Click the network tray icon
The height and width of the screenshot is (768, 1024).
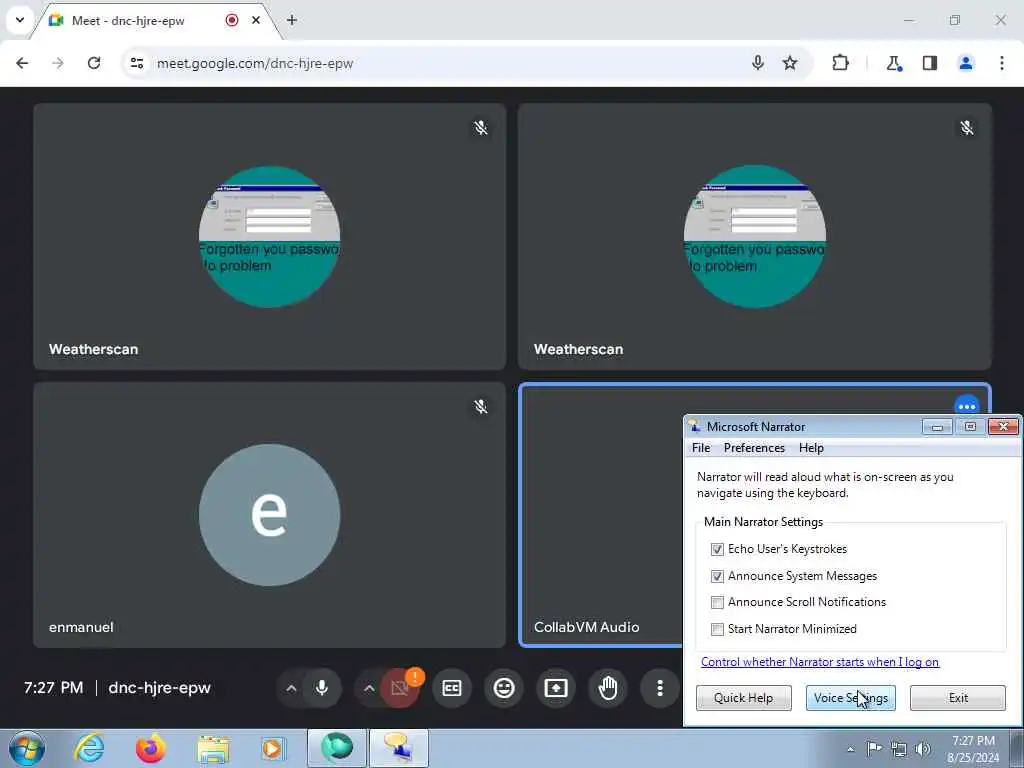click(x=899, y=749)
